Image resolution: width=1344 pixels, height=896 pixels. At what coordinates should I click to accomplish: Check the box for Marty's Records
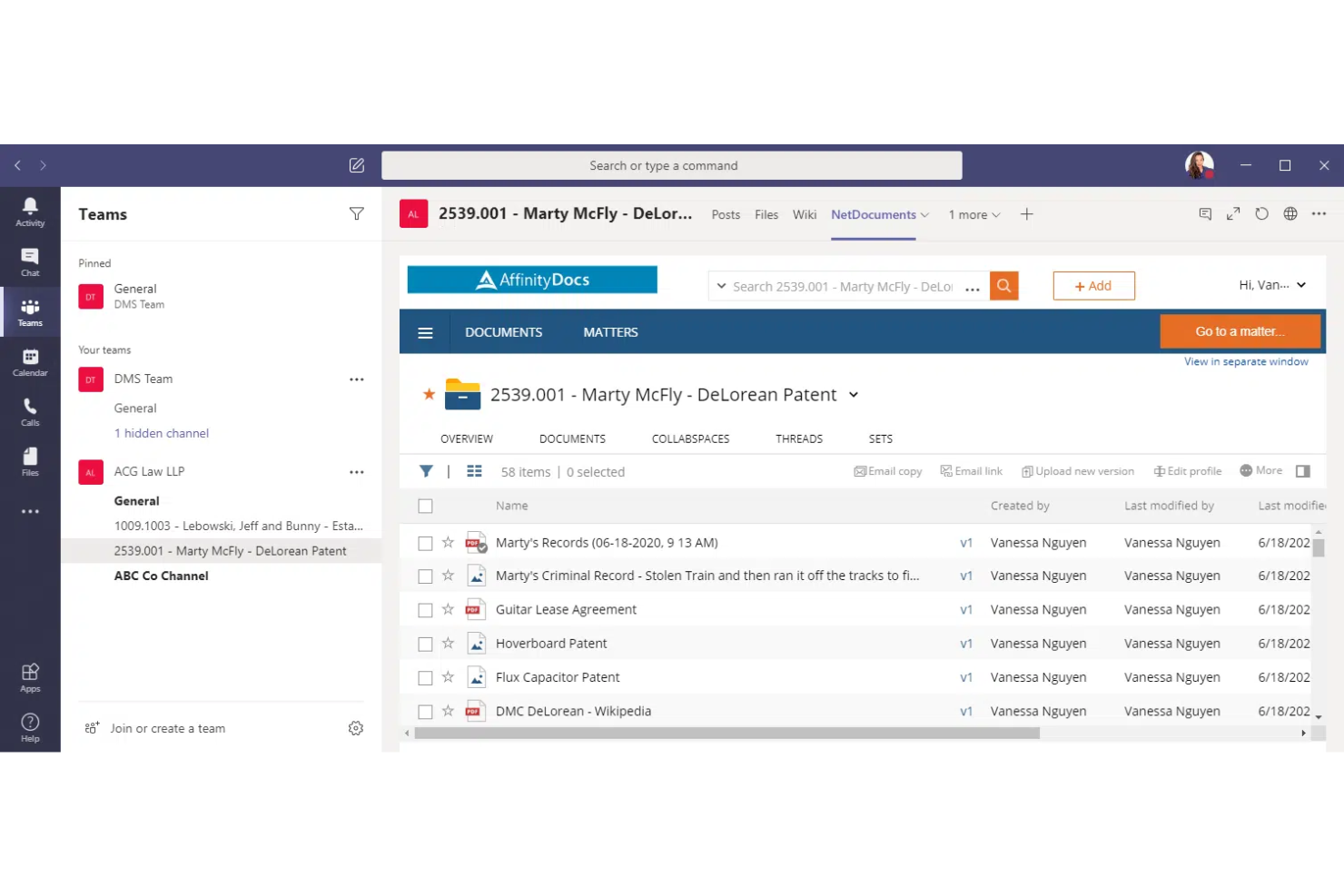(425, 543)
